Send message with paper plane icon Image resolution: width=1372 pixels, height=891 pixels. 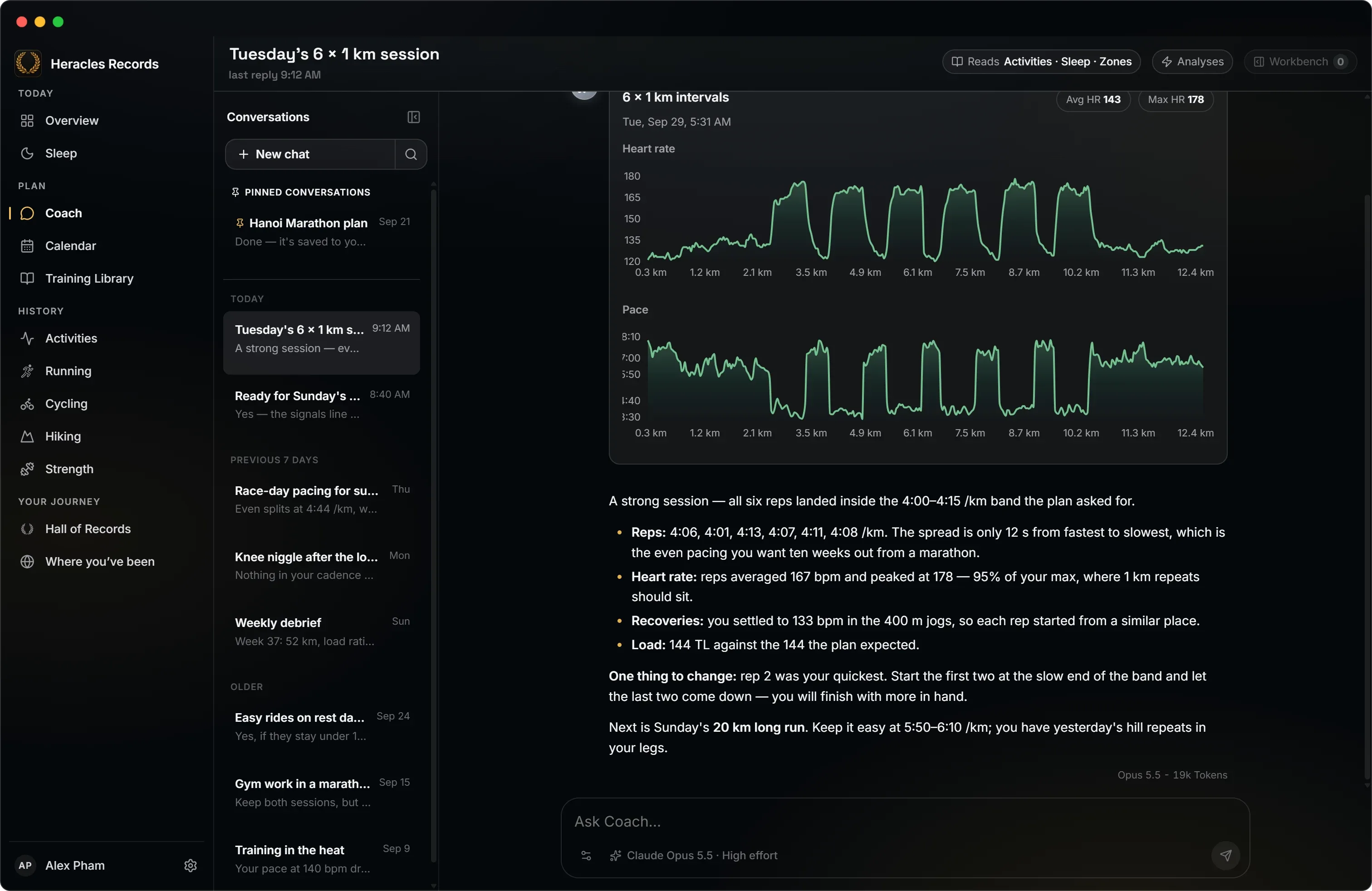(x=1225, y=855)
